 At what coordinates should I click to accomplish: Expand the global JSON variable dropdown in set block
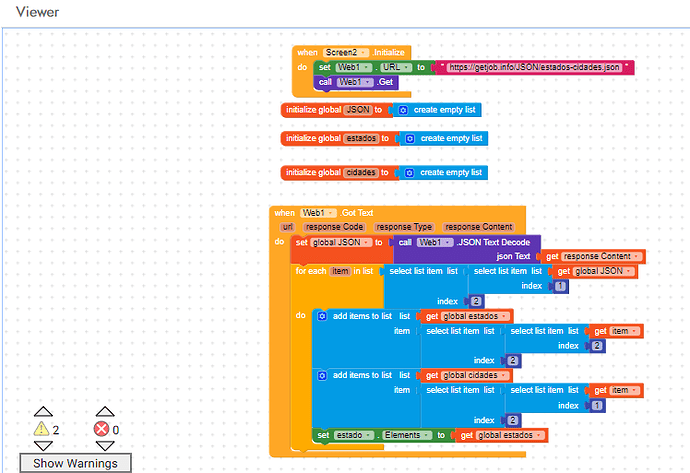pos(341,242)
